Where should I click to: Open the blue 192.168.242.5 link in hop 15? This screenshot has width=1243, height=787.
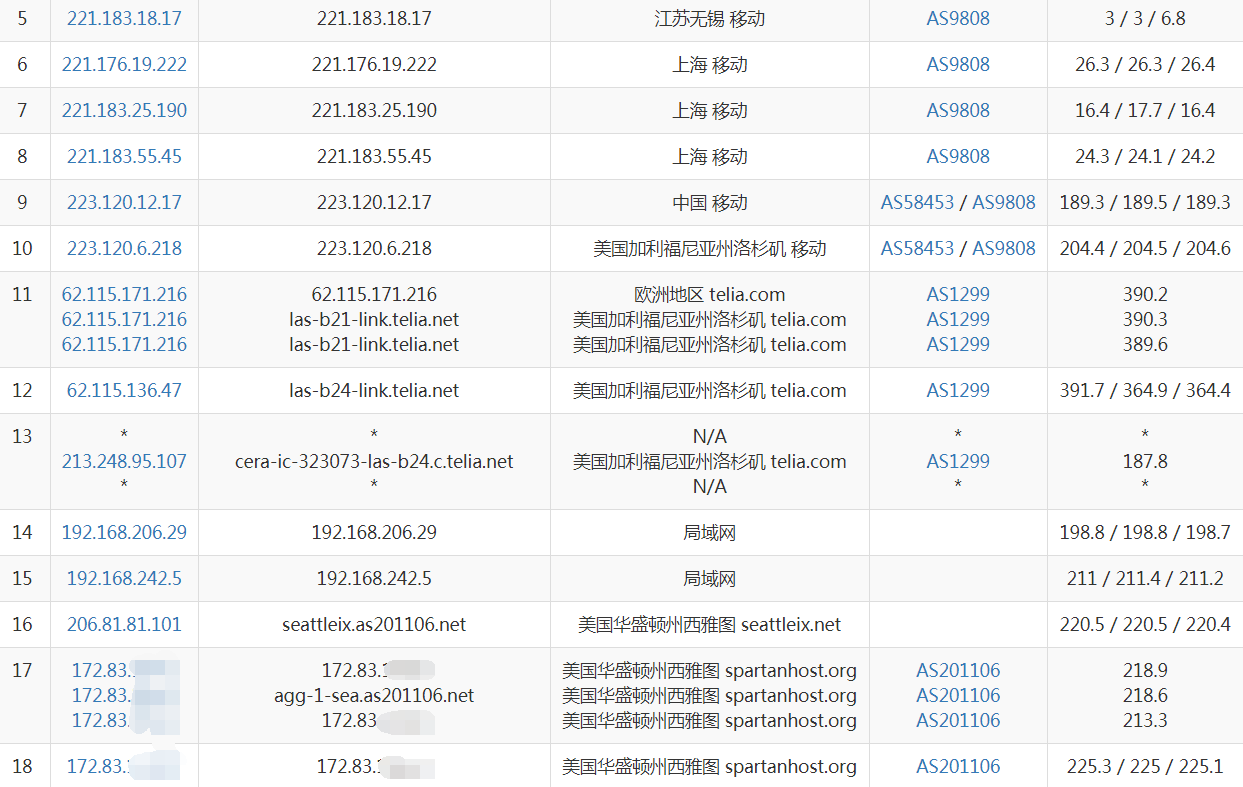coord(124,579)
